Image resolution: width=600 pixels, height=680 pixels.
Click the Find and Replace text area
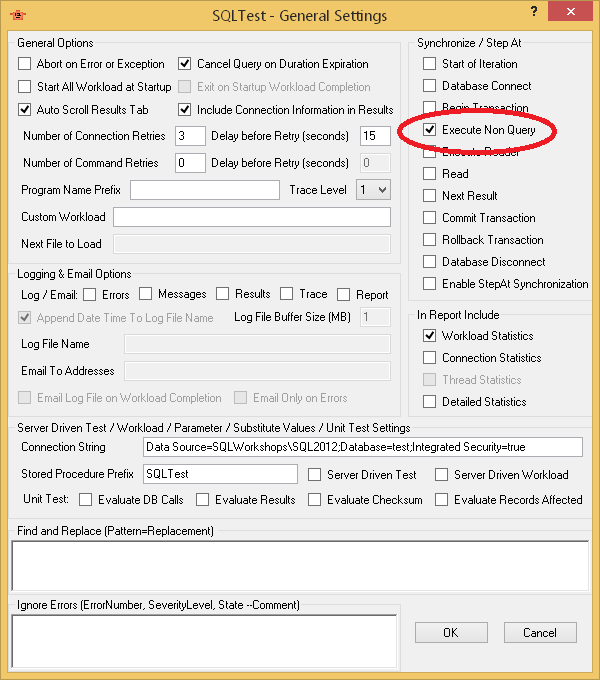[300, 566]
